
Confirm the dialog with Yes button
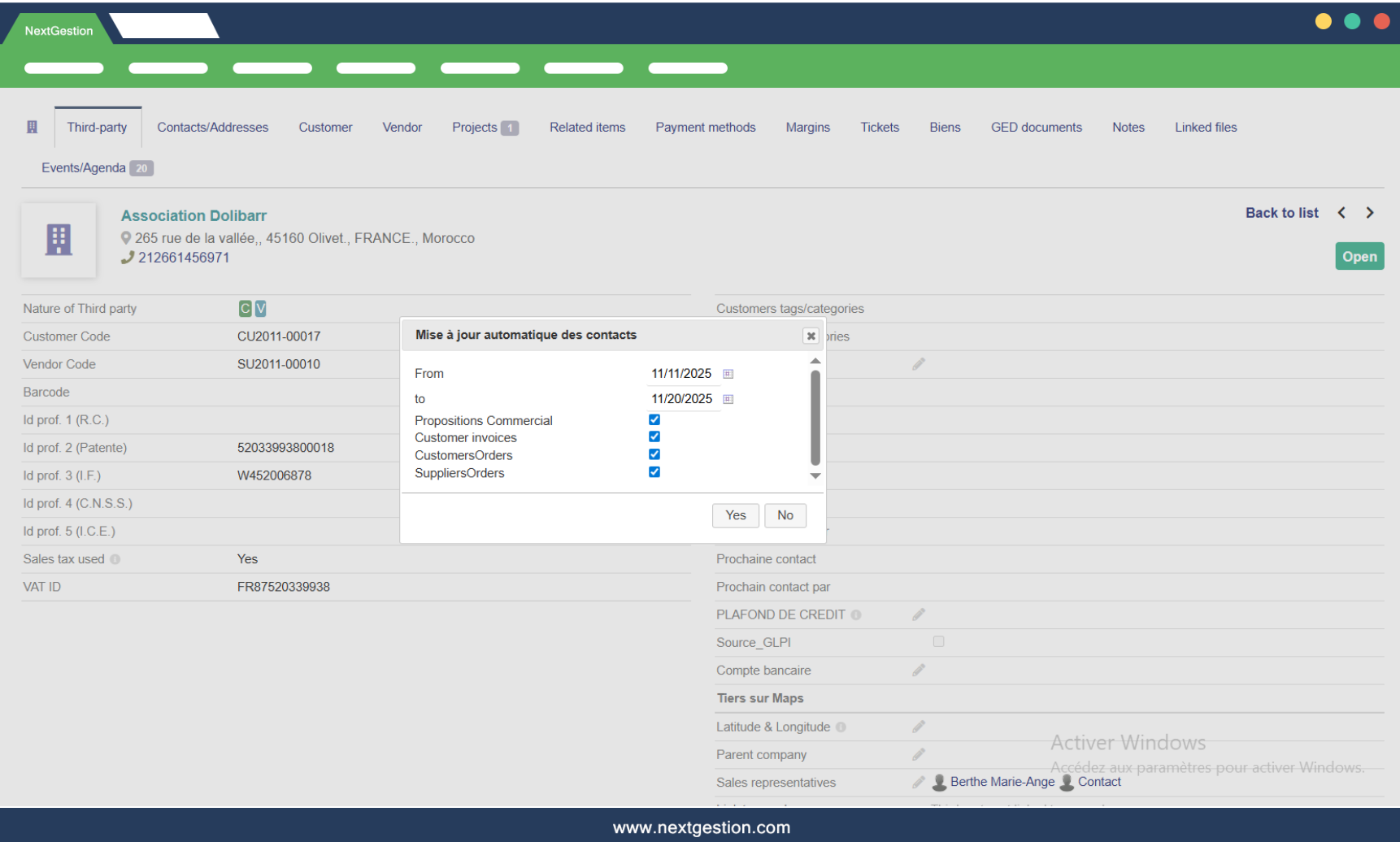coord(735,515)
